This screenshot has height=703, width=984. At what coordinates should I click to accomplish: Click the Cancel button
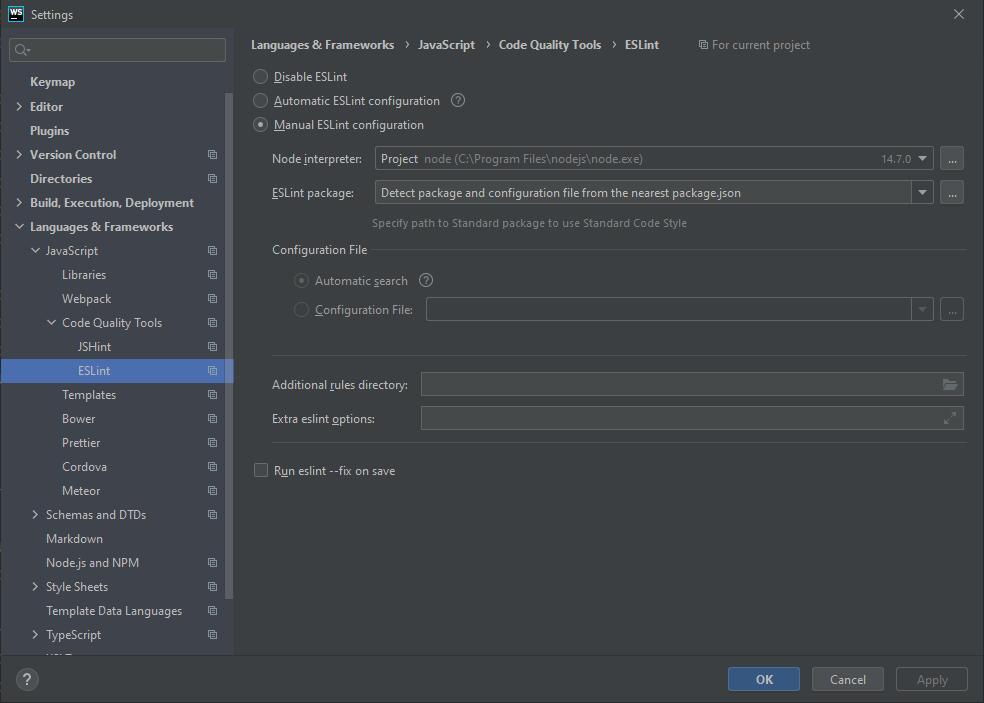847,680
